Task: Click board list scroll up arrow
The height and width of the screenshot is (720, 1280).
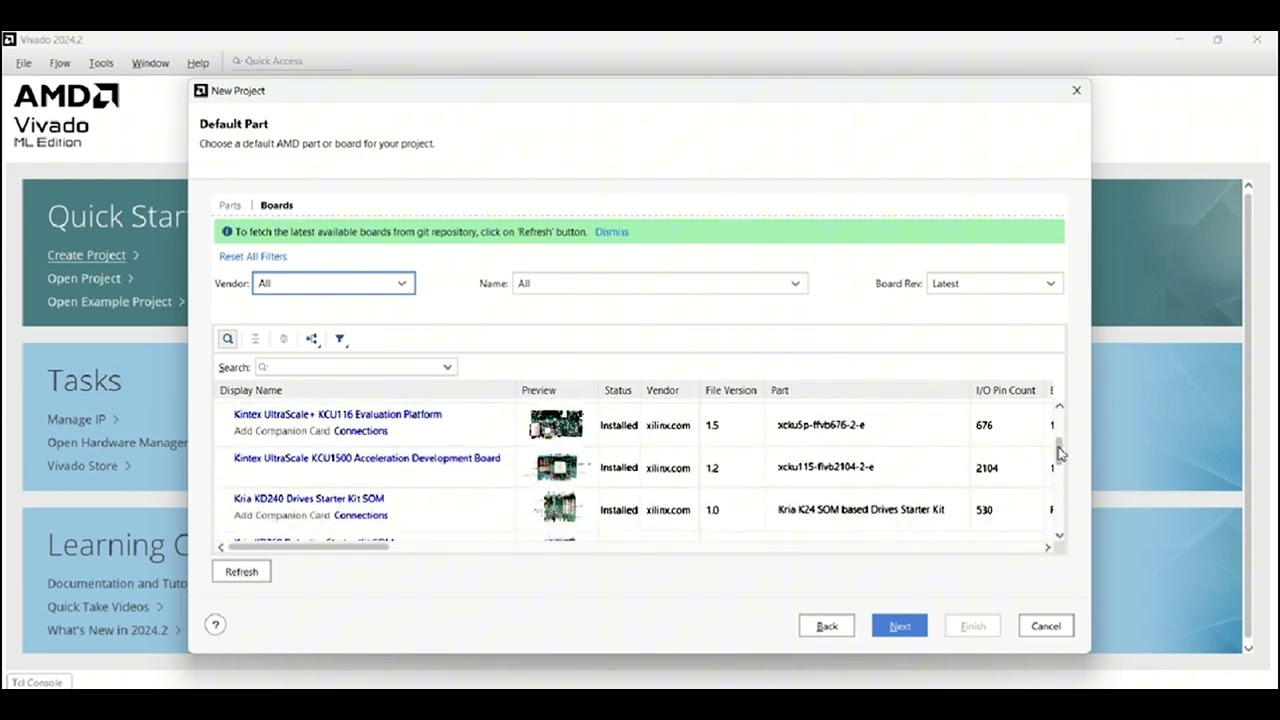Action: point(1059,406)
